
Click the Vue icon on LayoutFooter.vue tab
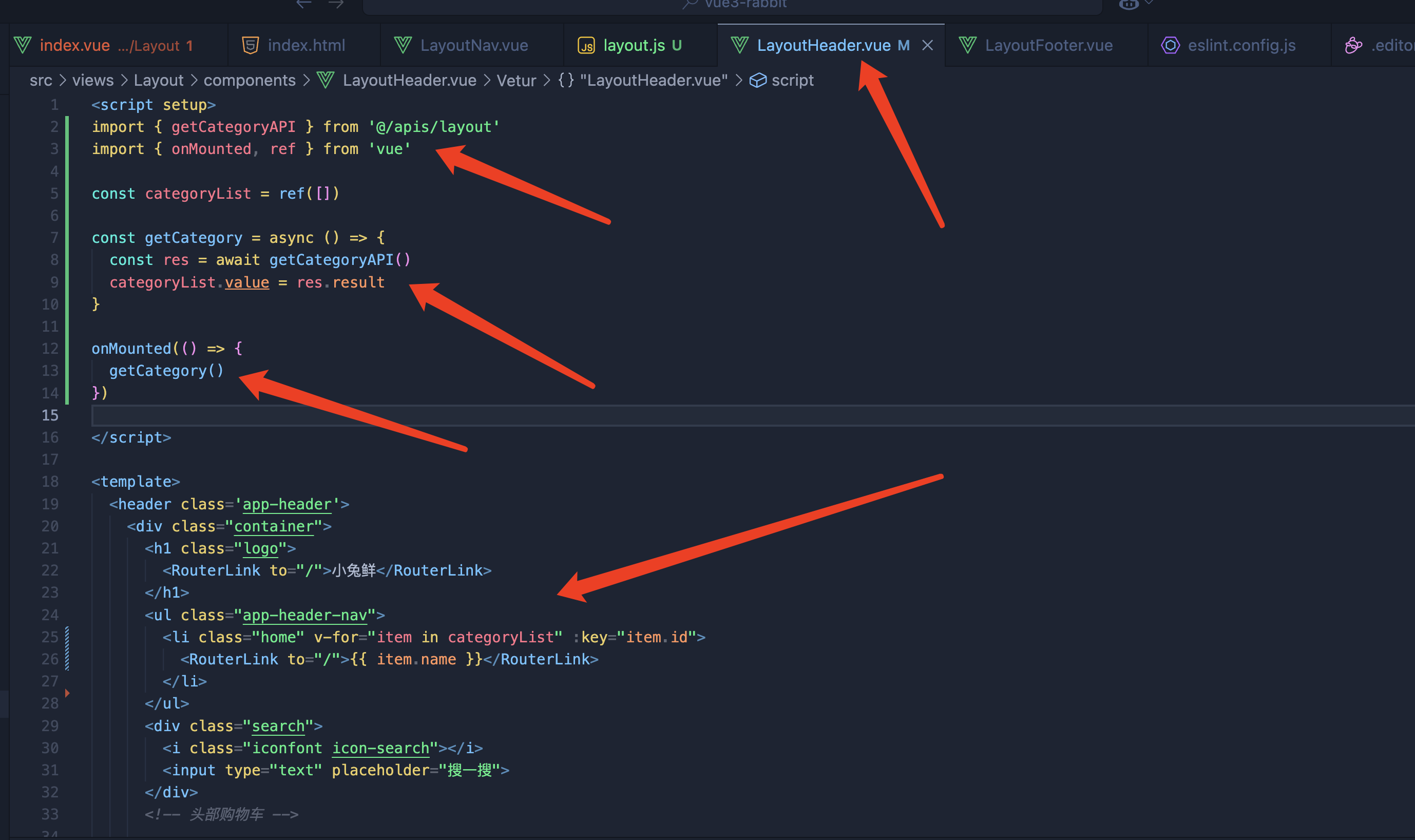(967, 45)
